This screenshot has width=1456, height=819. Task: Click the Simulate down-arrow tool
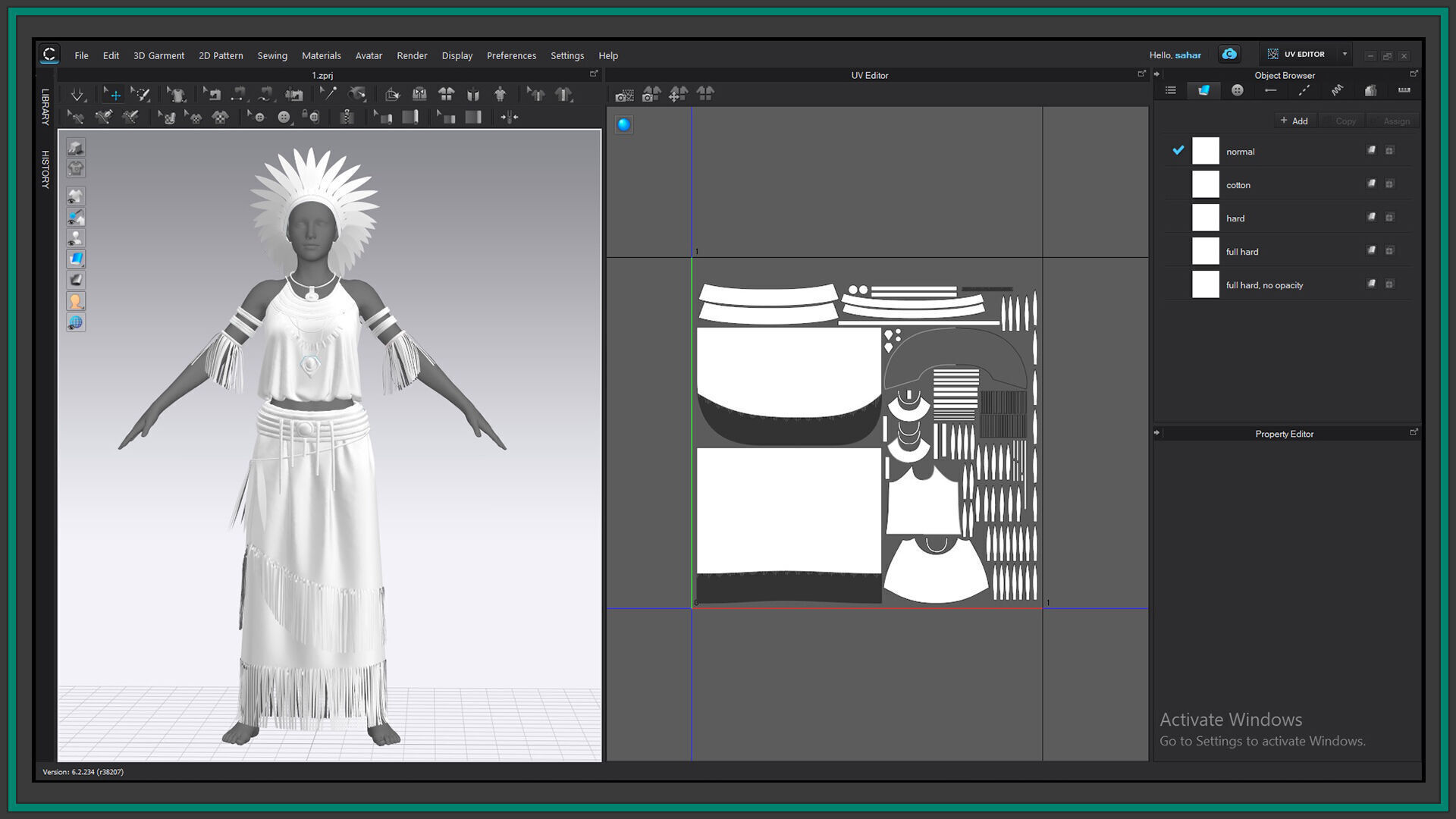(77, 95)
